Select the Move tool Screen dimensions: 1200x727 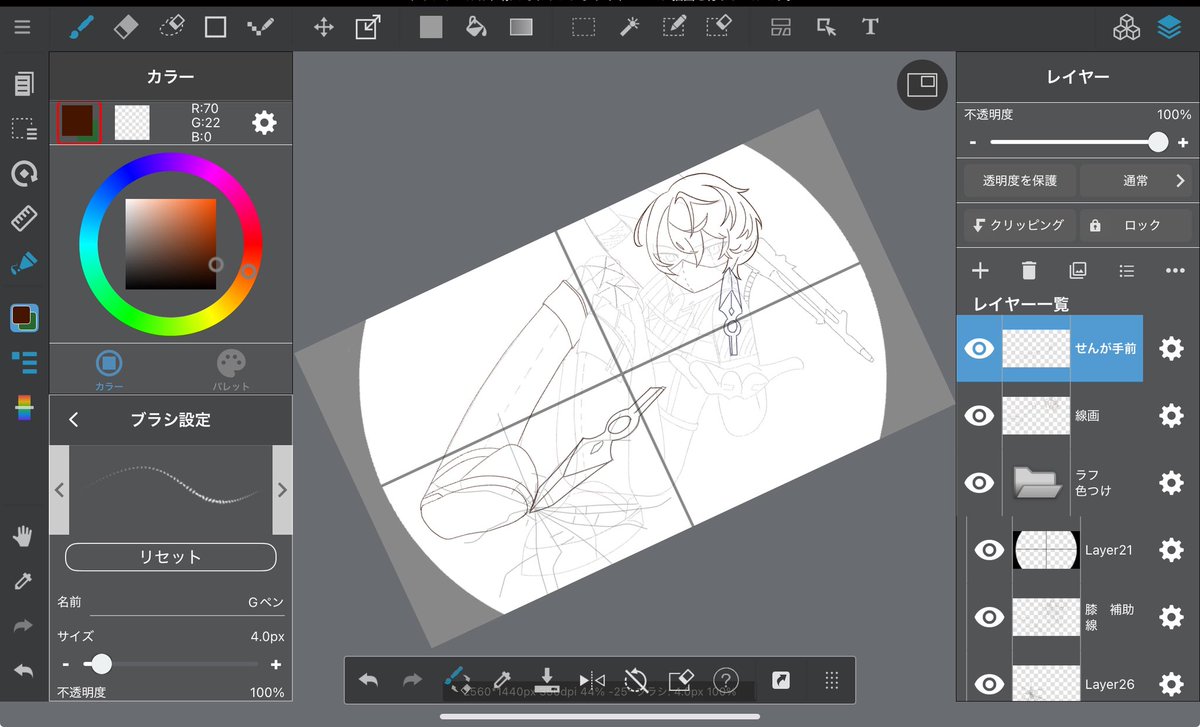point(323,27)
